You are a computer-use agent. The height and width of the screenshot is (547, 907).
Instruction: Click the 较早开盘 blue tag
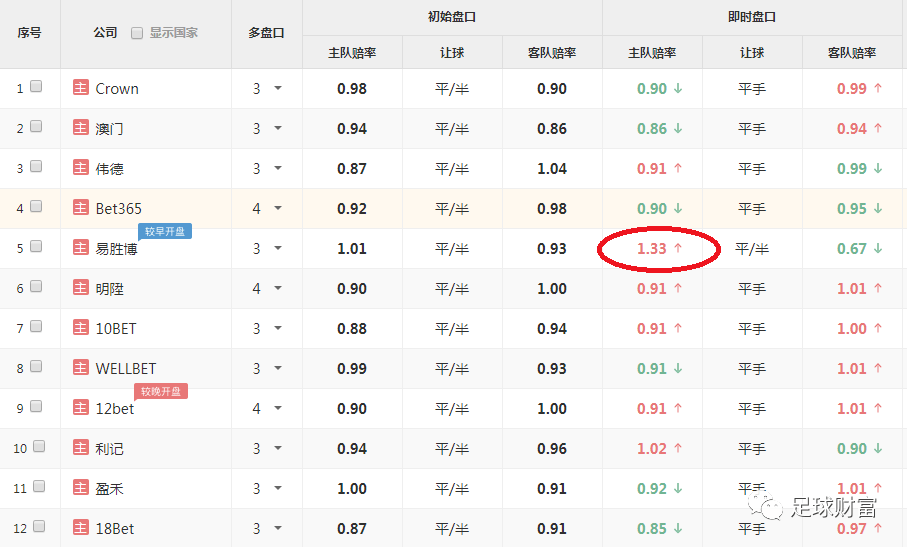[x=165, y=231]
